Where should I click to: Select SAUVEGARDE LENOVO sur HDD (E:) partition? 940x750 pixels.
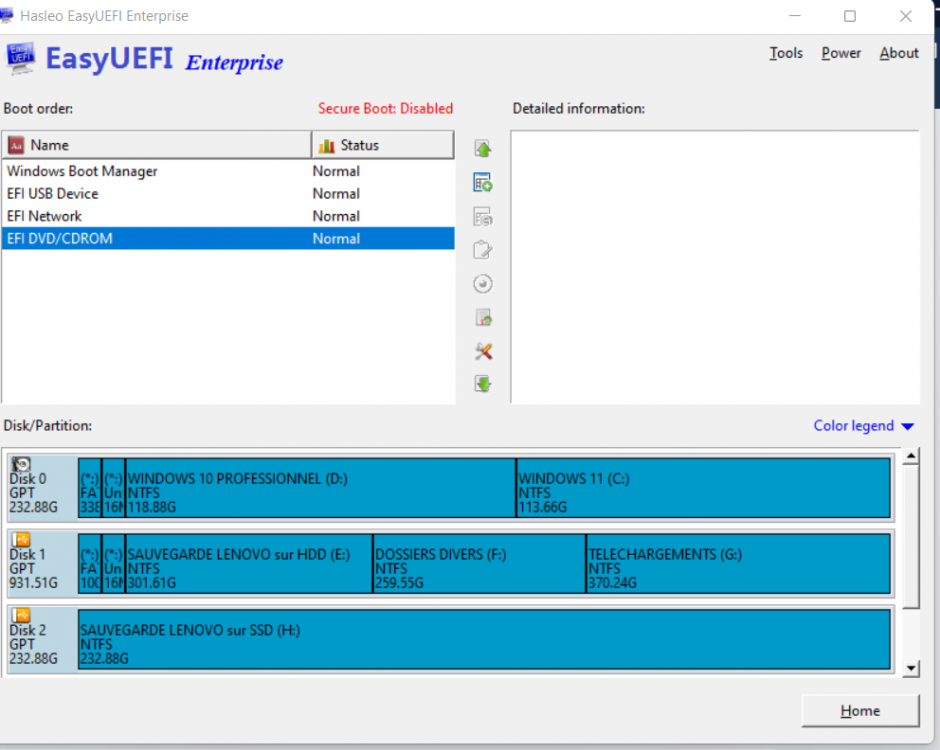click(249, 564)
